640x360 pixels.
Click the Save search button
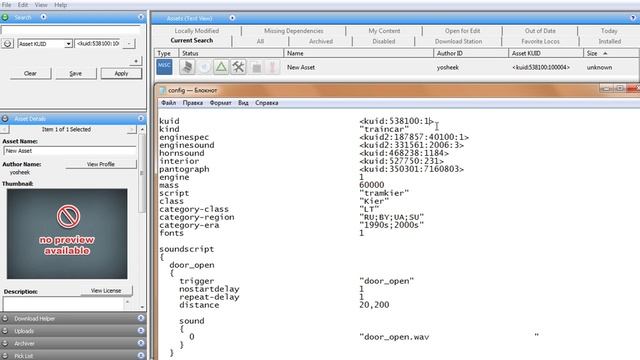coord(76,73)
